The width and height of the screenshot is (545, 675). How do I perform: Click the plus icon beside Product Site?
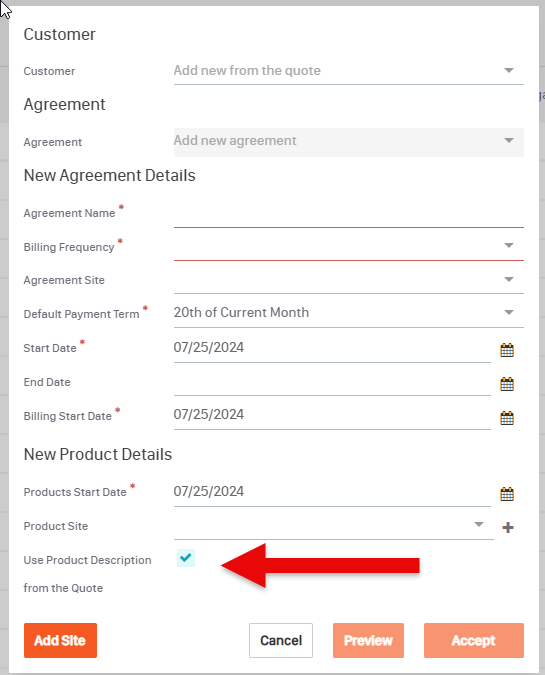click(508, 527)
